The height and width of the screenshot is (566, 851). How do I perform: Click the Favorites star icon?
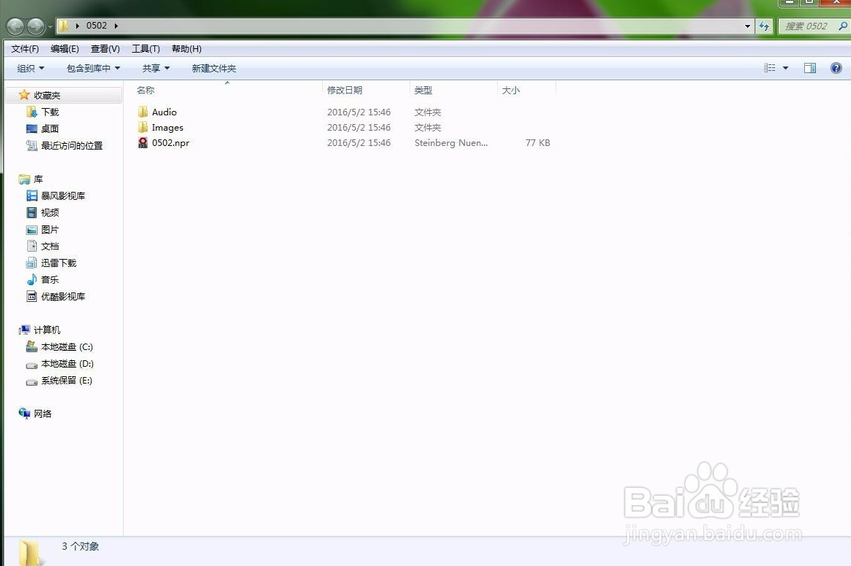point(24,95)
